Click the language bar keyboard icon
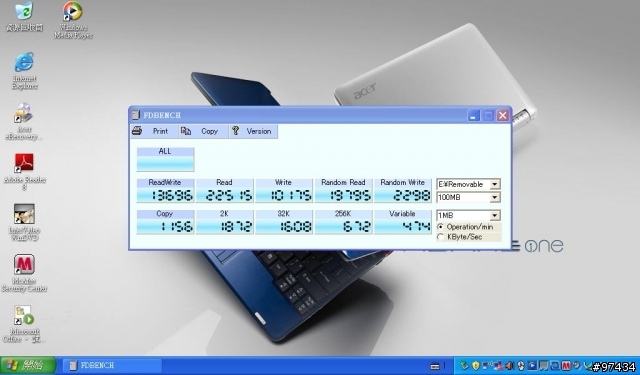This screenshot has width=640, height=375. click(x=435, y=366)
